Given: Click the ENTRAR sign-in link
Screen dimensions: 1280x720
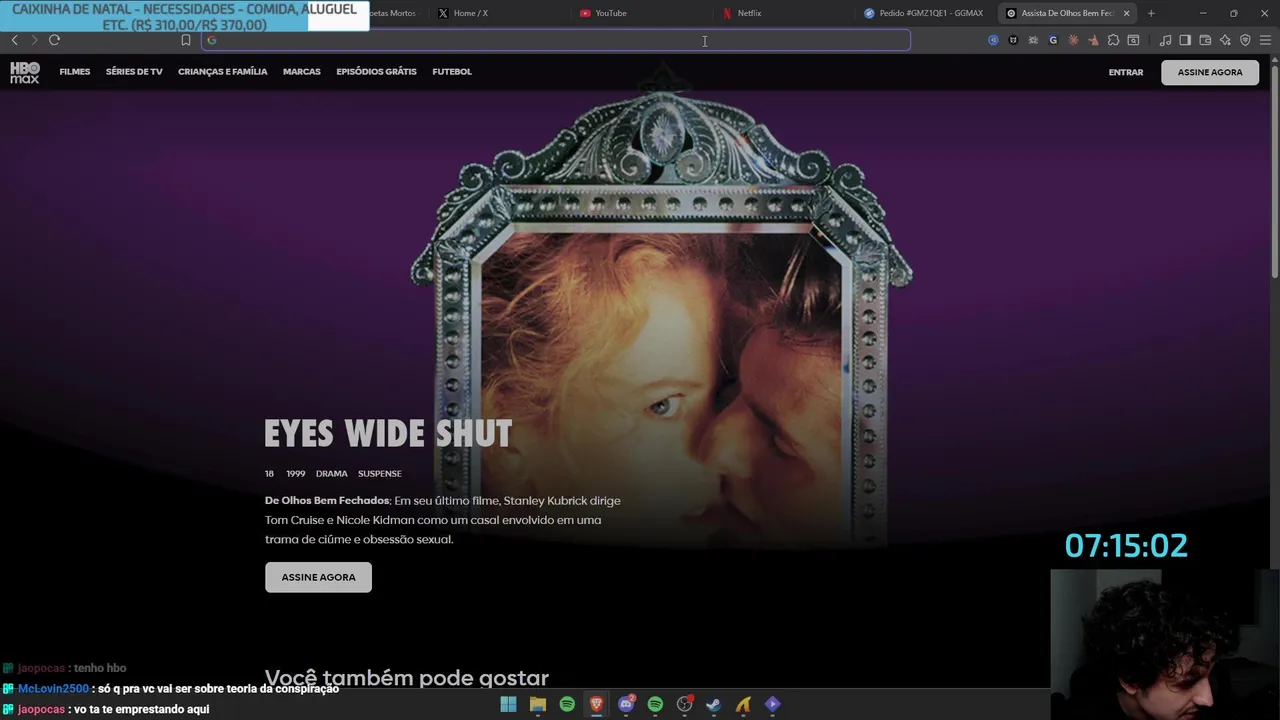Looking at the screenshot, I should pos(1126,72).
